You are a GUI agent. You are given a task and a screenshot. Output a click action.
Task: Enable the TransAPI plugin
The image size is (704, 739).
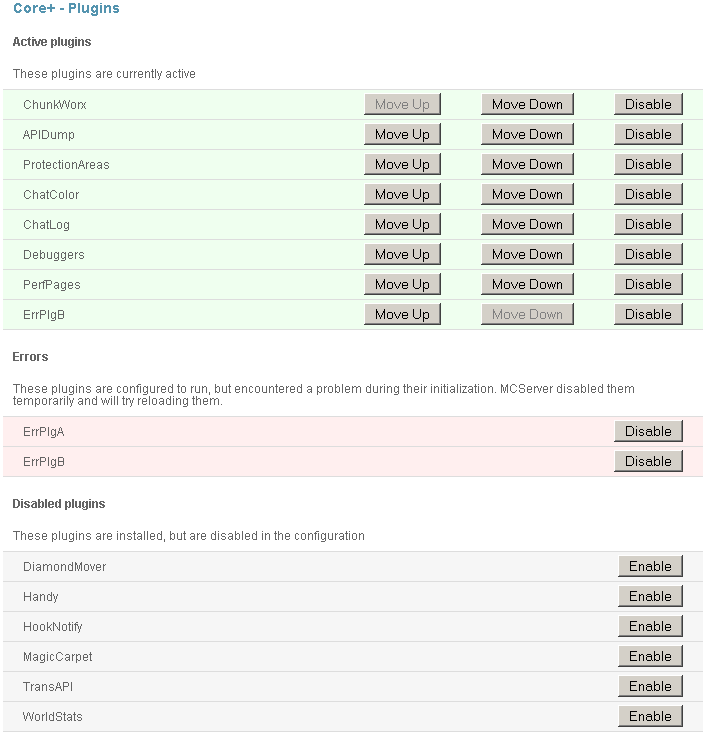coord(650,686)
